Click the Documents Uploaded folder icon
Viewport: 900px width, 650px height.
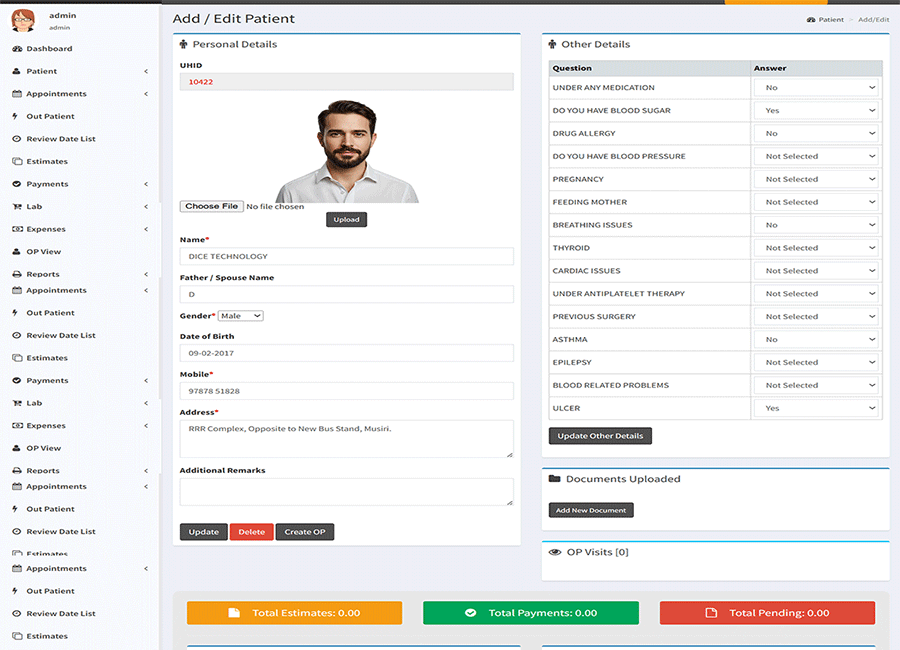click(555, 479)
